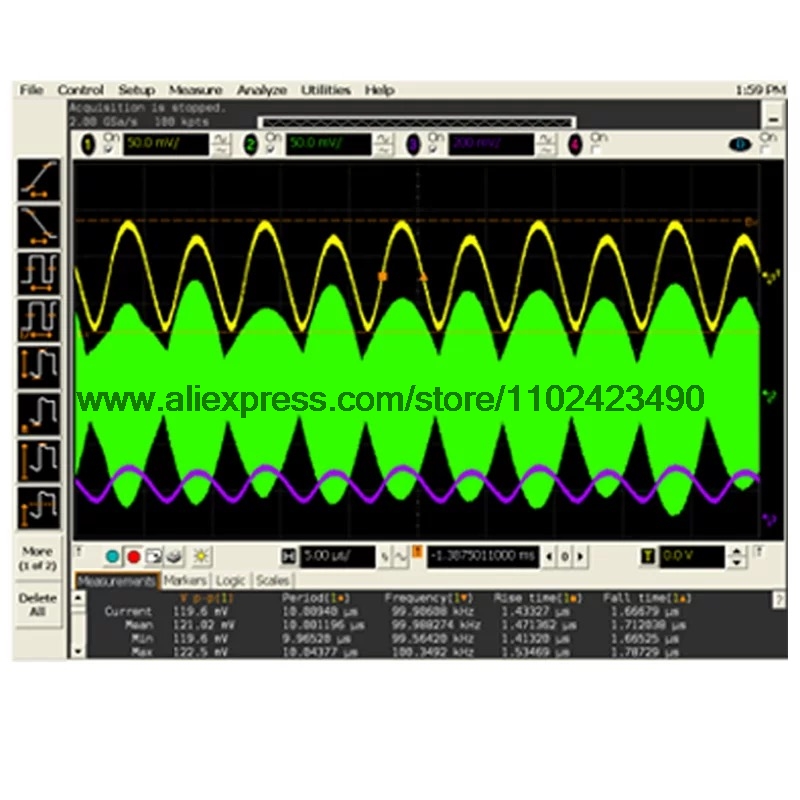Image resolution: width=800 pixels, height=800 pixels.
Task: Click the red Stop acquisition button
Action: (x=134, y=557)
